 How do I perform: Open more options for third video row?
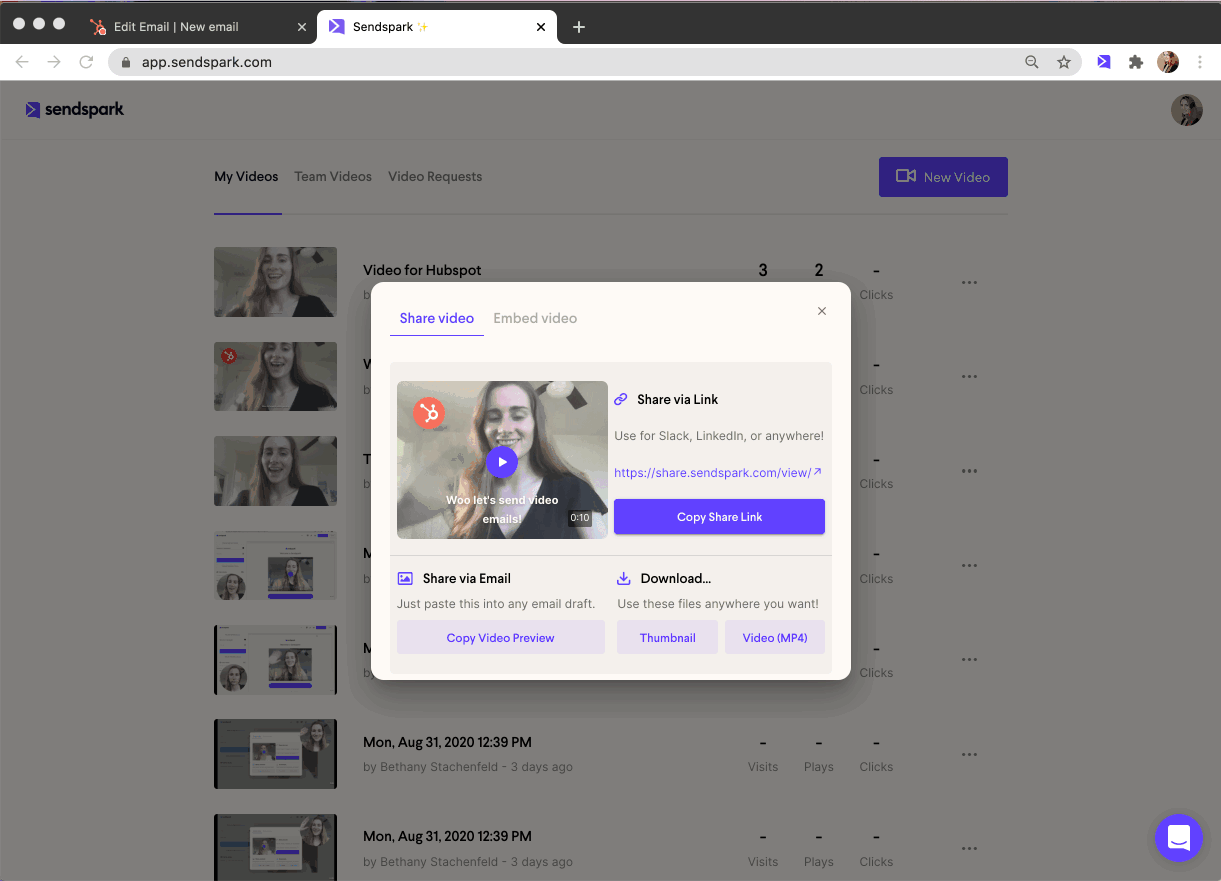[969, 471]
